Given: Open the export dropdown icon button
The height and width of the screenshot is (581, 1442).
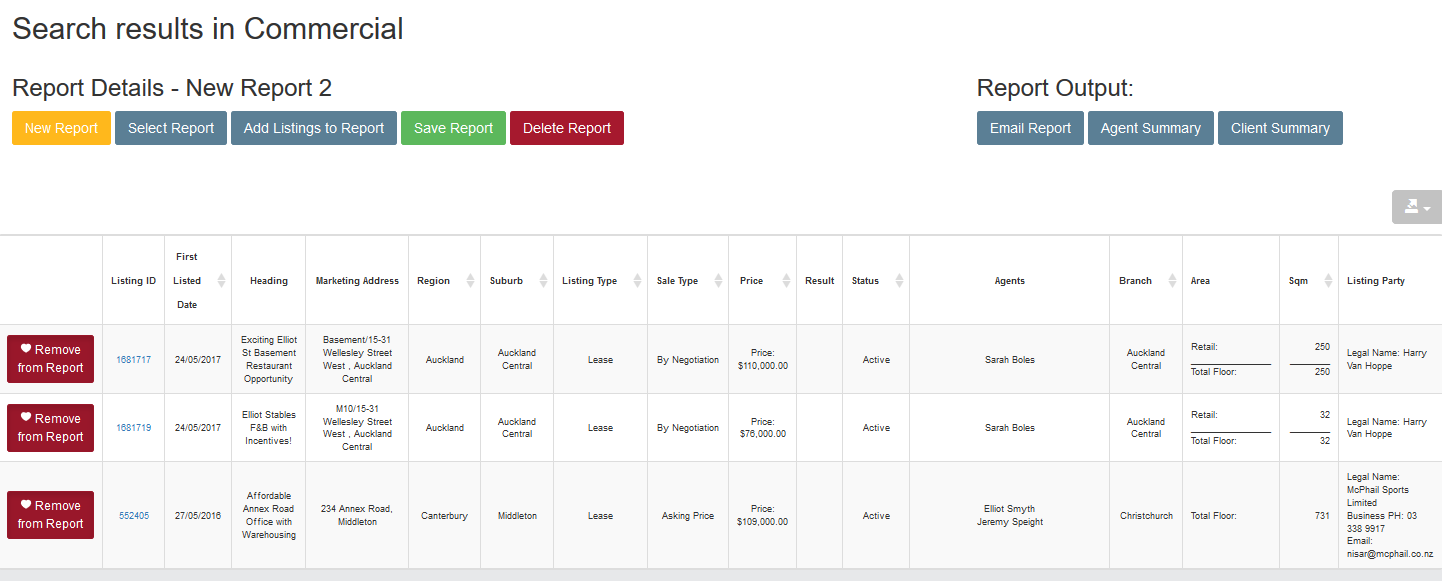Looking at the screenshot, I should point(1416,207).
